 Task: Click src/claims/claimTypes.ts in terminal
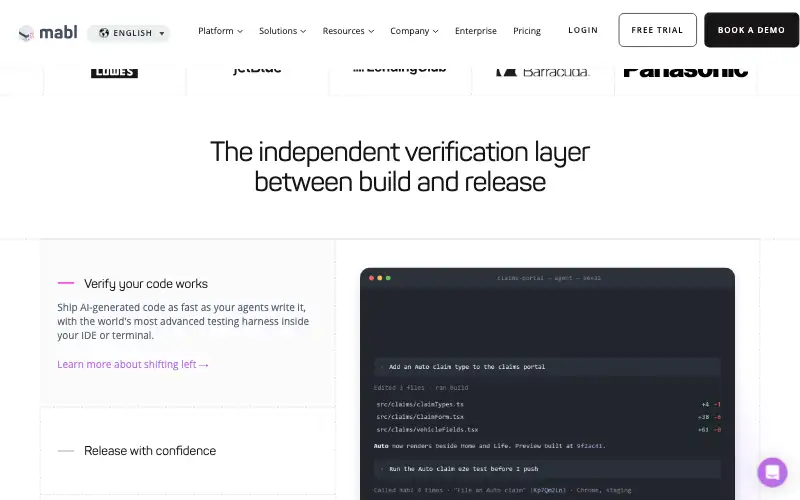[420, 405]
